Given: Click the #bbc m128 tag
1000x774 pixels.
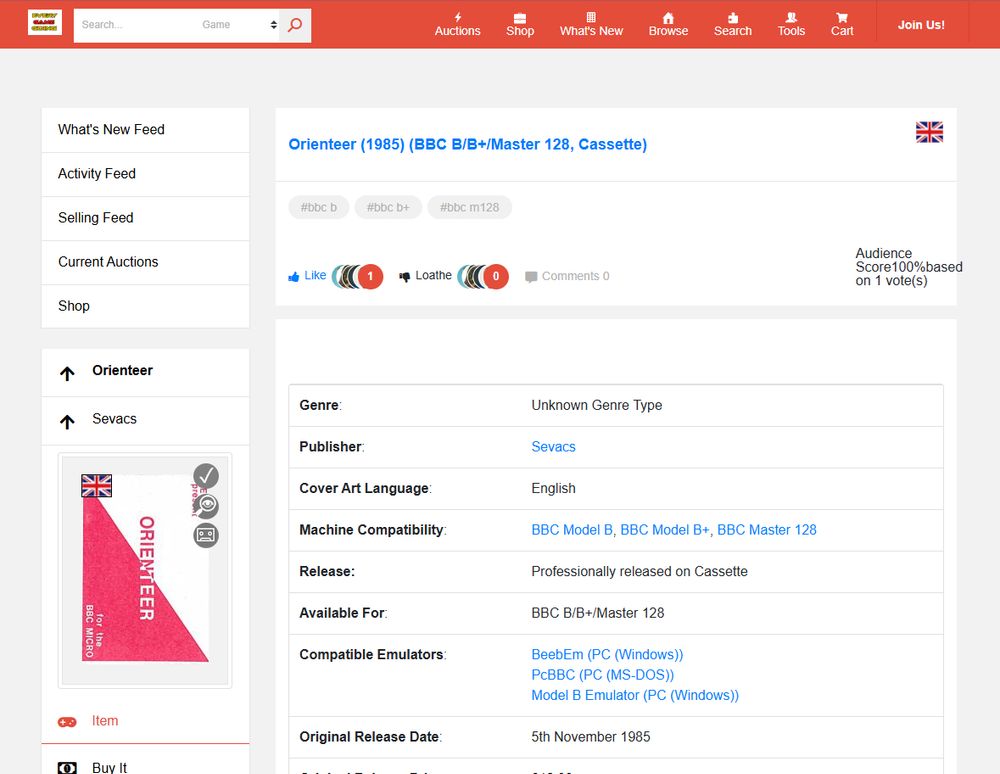Looking at the screenshot, I should 469,207.
